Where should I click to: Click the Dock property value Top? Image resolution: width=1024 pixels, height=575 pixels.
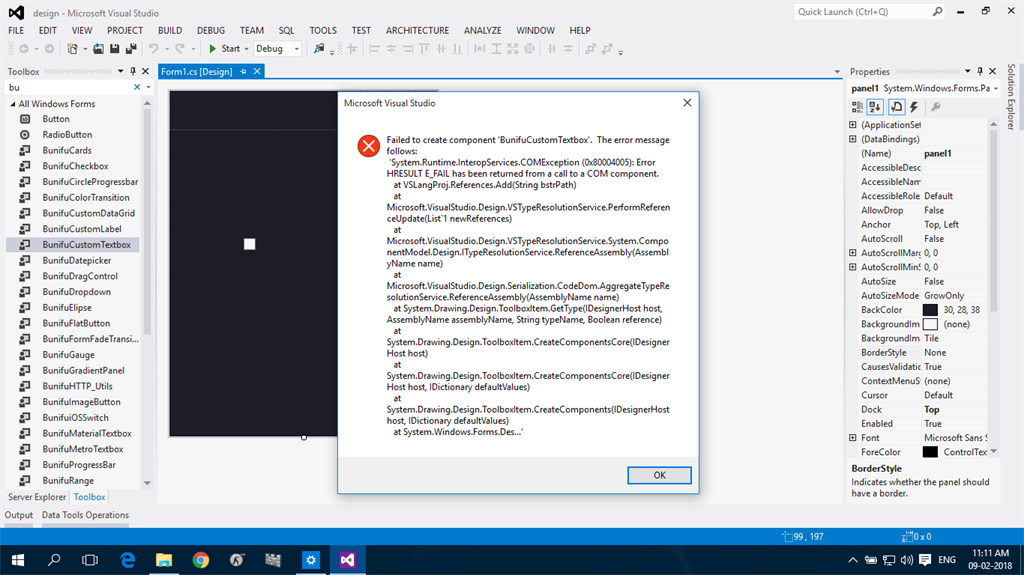click(x=931, y=410)
